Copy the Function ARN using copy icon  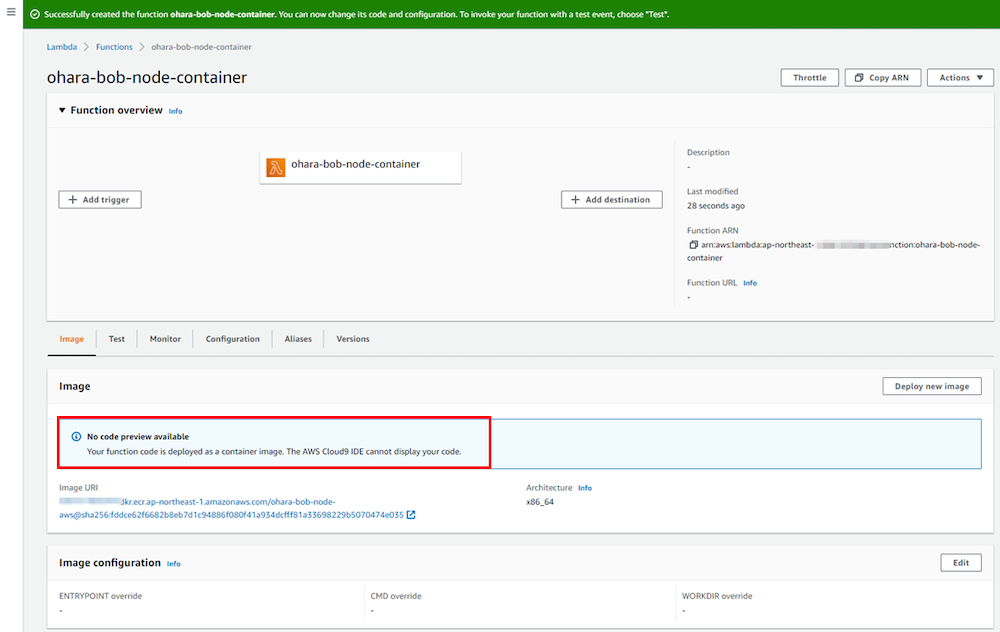(x=692, y=245)
